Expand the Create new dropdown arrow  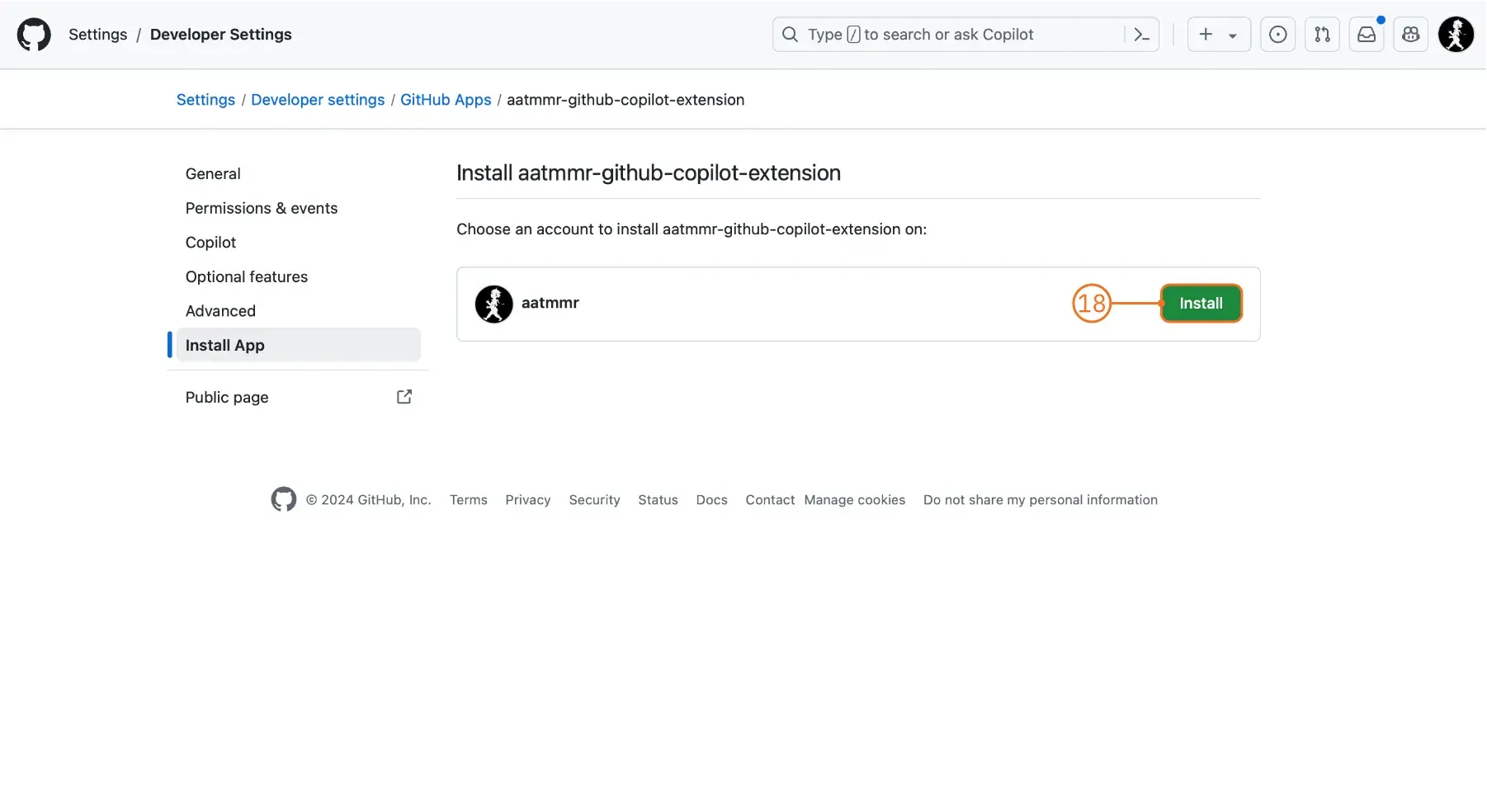[1233, 35]
